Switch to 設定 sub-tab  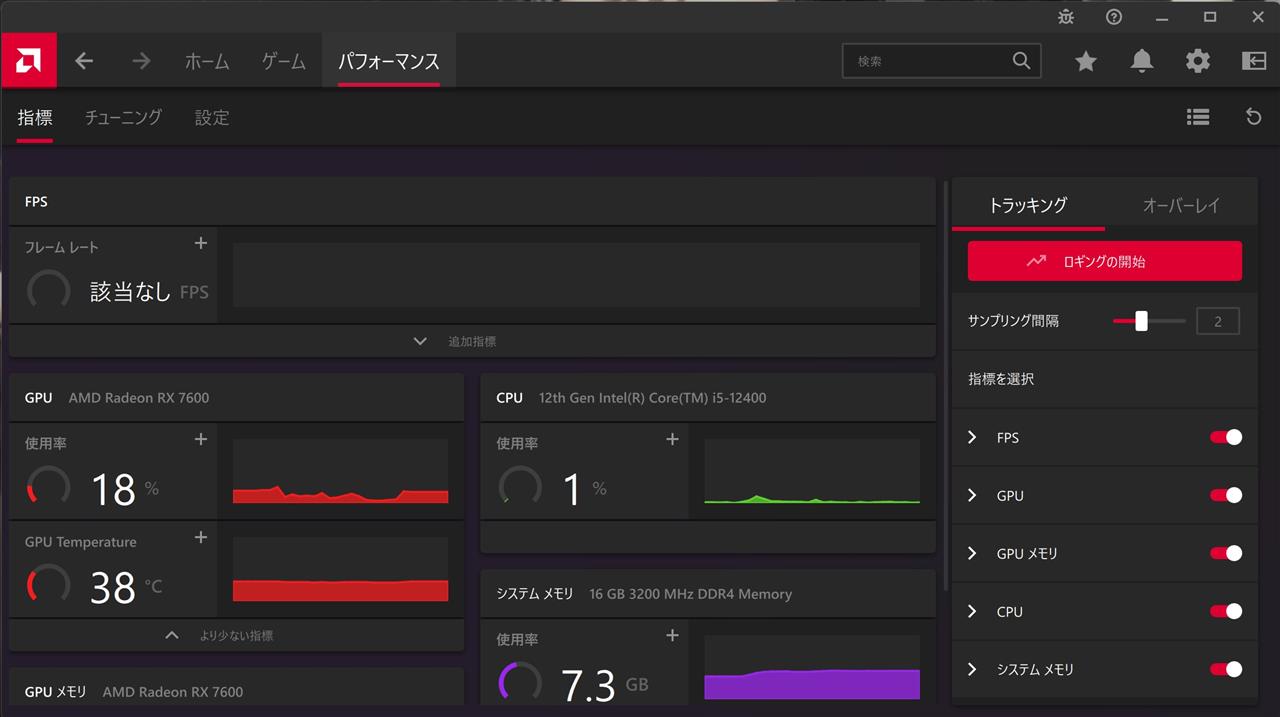coord(212,118)
